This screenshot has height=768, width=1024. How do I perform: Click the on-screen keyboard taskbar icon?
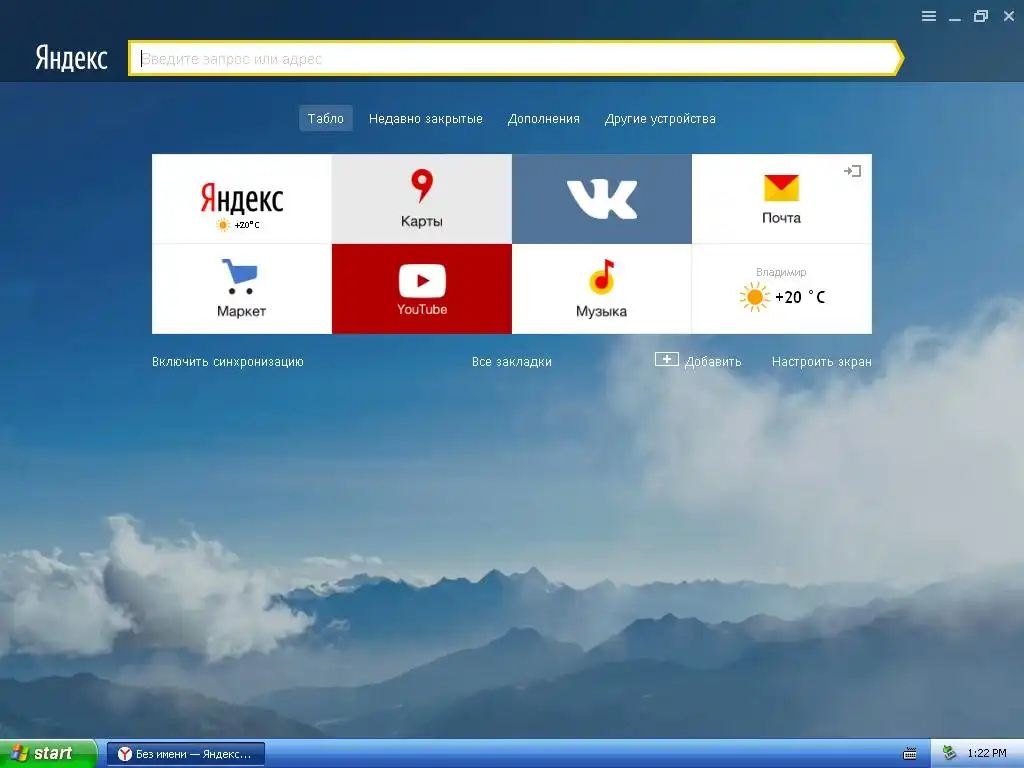point(910,754)
